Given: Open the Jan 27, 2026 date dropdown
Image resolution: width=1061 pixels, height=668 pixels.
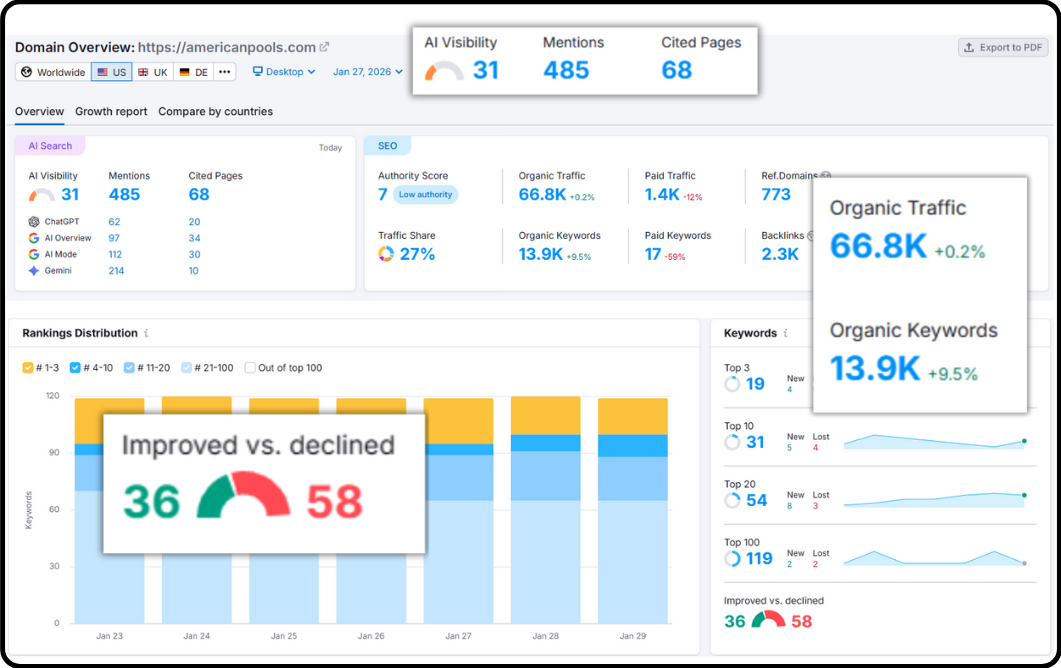Looking at the screenshot, I should (367, 71).
